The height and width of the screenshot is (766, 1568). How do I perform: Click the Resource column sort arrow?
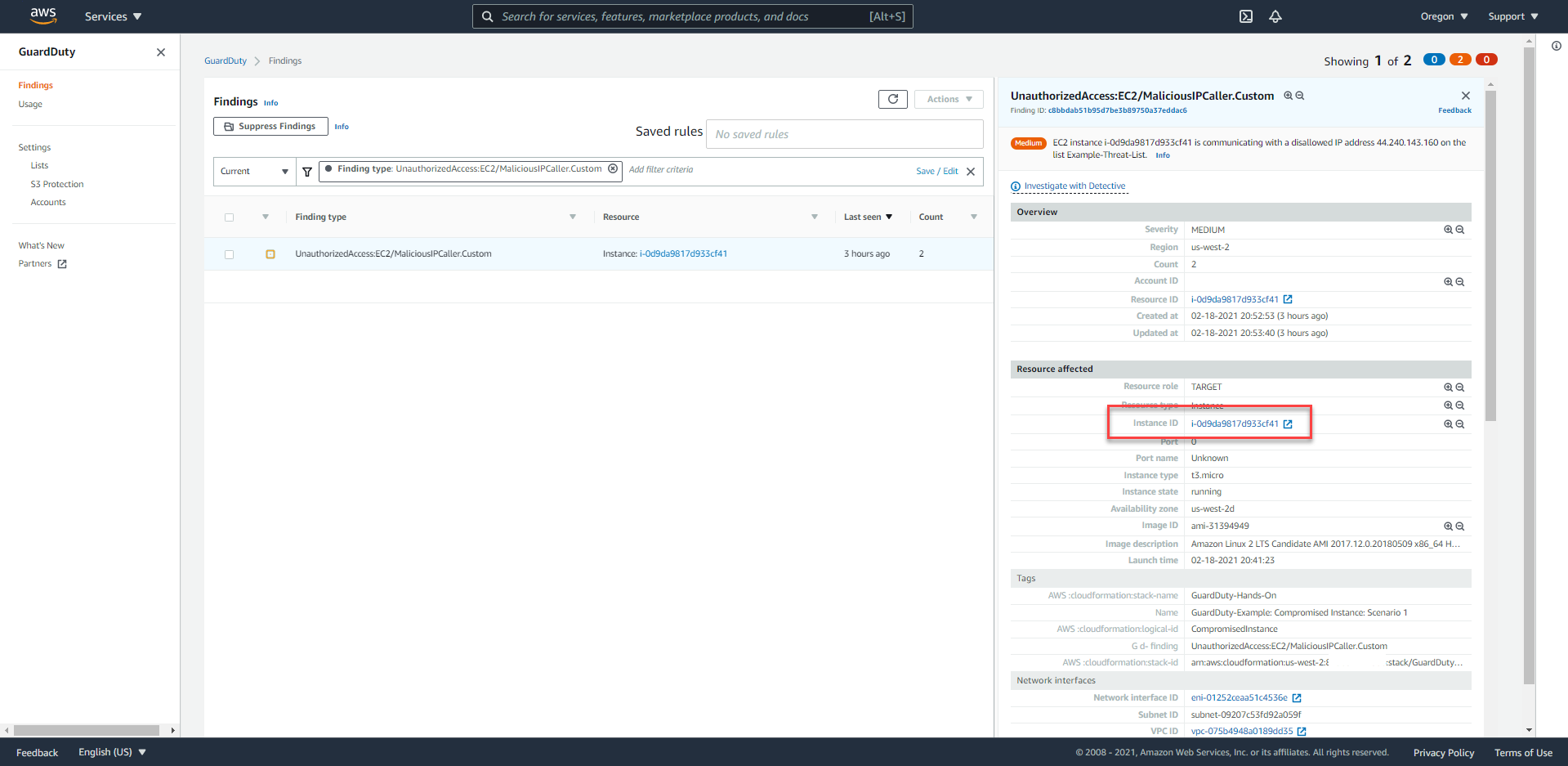[815, 217]
